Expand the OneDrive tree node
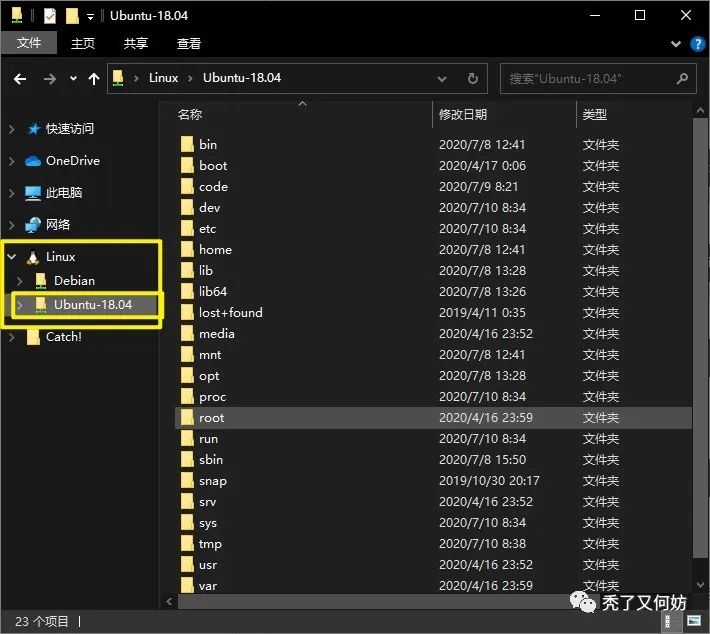Screen dimensions: 710x634 pyautogui.click(x=12, y=161)
